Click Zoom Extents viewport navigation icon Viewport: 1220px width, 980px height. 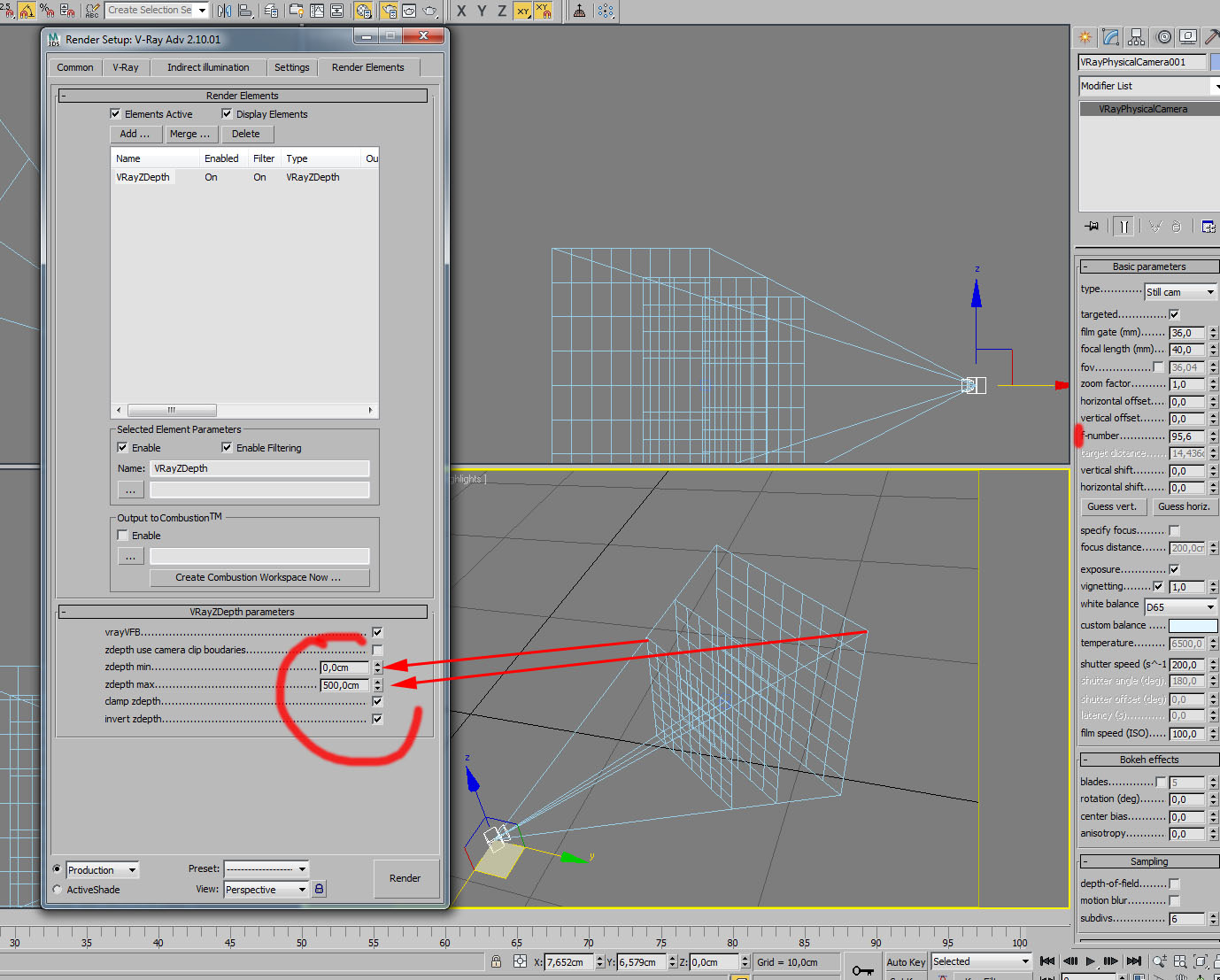pos(1201,961)
